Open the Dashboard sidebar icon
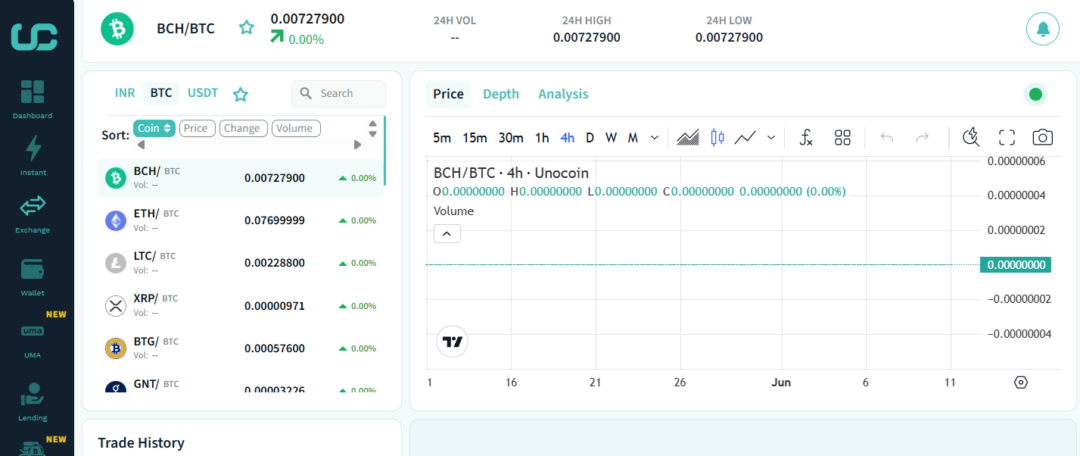Screen dimensions: 1080x456 32,93
